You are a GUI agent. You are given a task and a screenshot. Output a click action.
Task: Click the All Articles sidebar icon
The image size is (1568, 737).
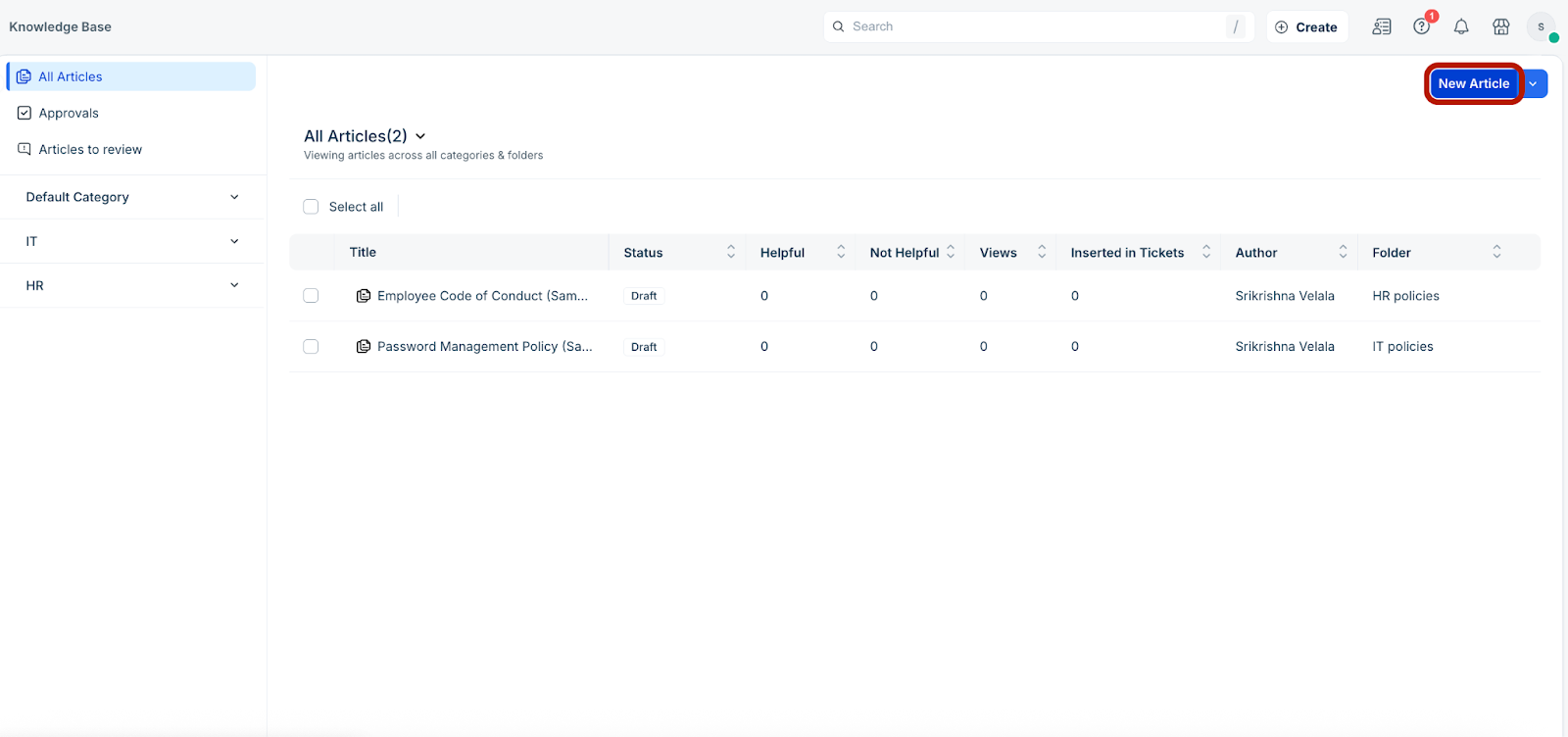pos(24,76)
